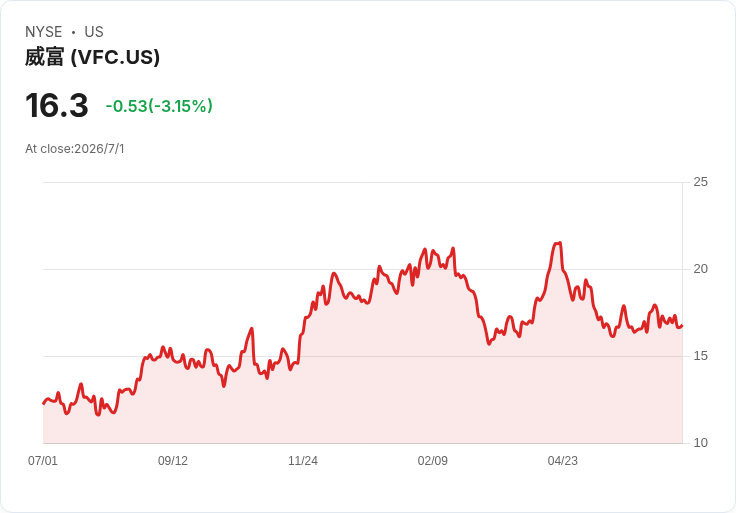Click the 20 price axis label

tap(700, 269)
